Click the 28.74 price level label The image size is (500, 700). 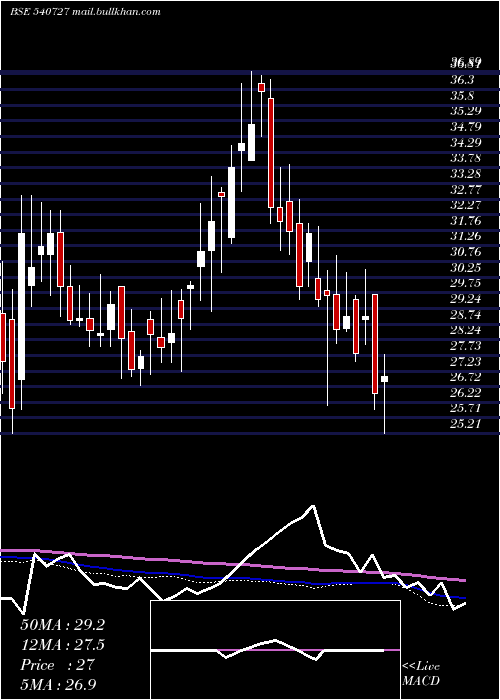tap(466, 314)
